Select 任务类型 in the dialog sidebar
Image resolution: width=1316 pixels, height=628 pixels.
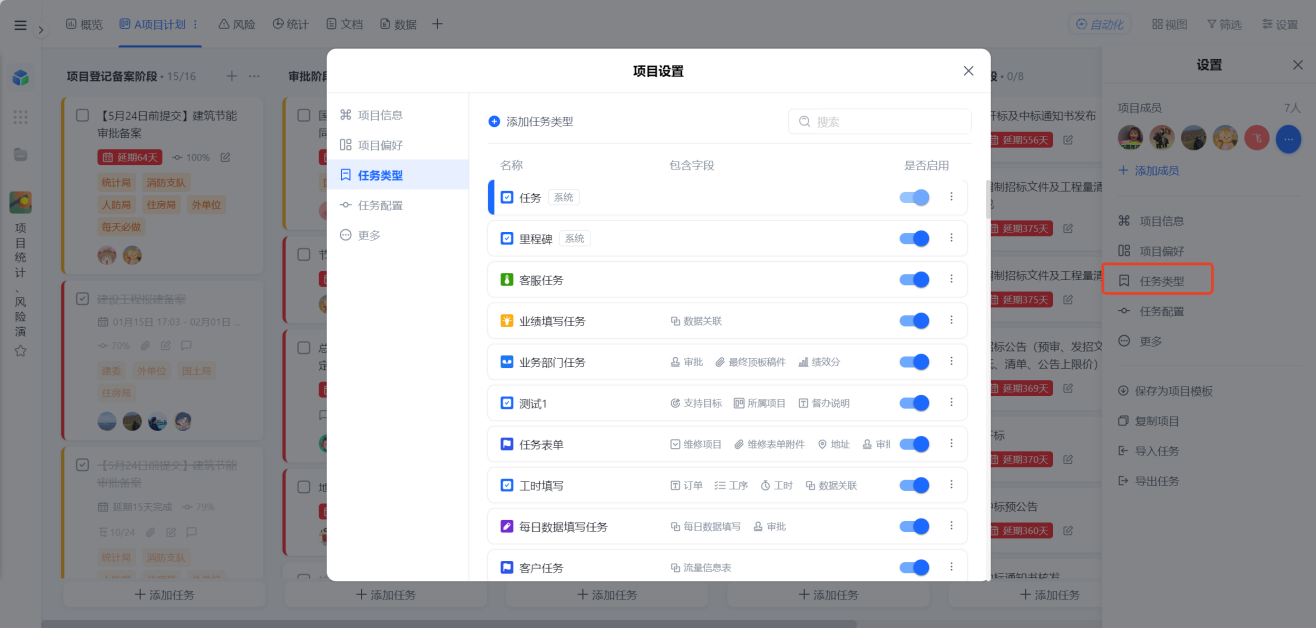click(398, 175)
